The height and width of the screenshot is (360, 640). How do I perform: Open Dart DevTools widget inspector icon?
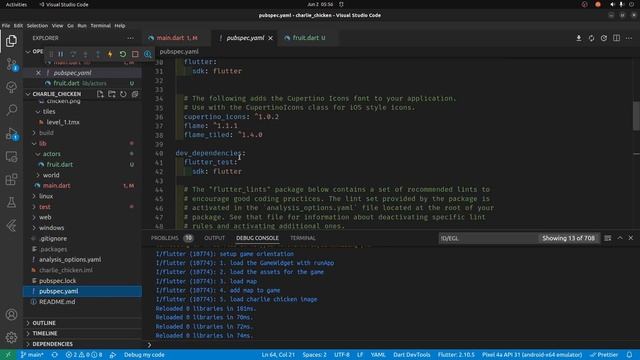click(148, 54)
